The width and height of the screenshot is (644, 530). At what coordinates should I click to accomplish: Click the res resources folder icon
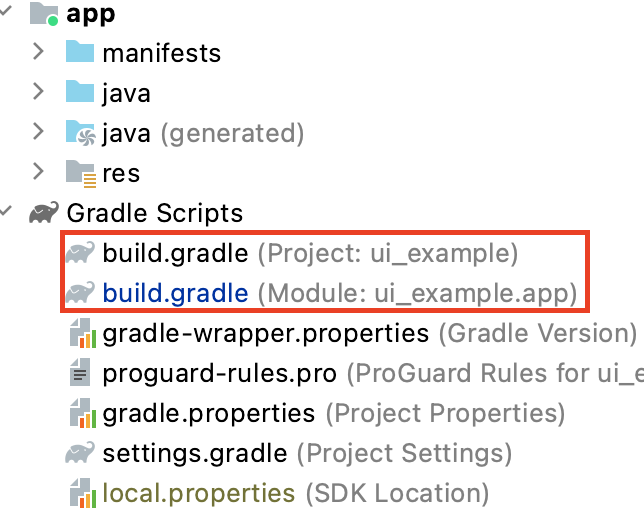click(80, 173)
